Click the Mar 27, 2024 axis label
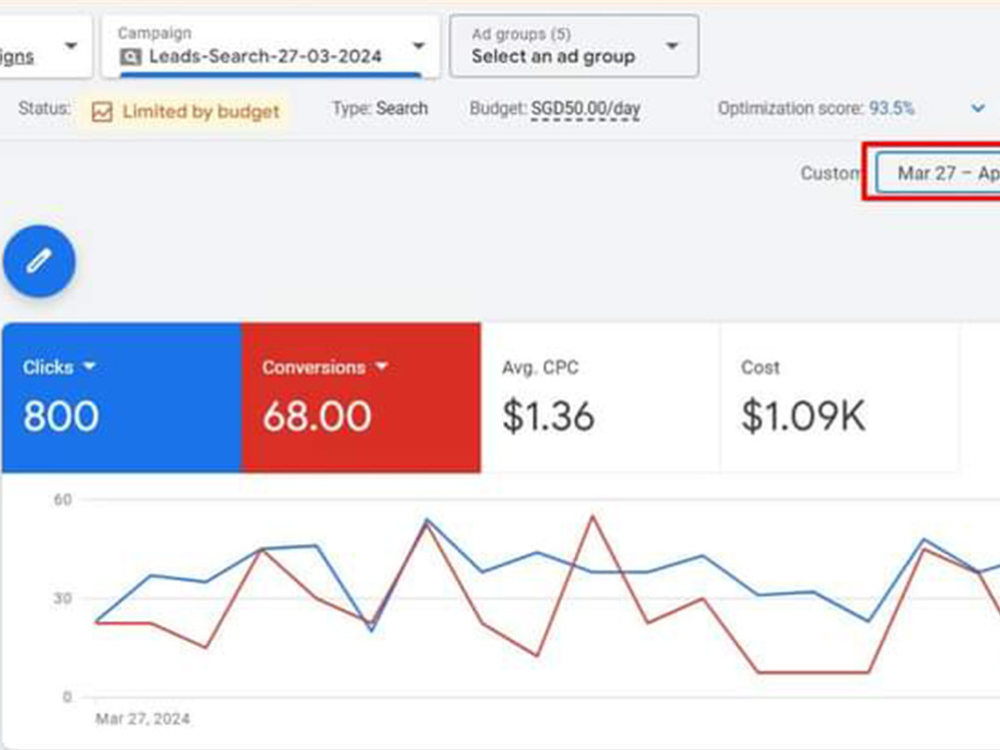The height and width of the screenshot is (750, 1000). click(143, 719)
